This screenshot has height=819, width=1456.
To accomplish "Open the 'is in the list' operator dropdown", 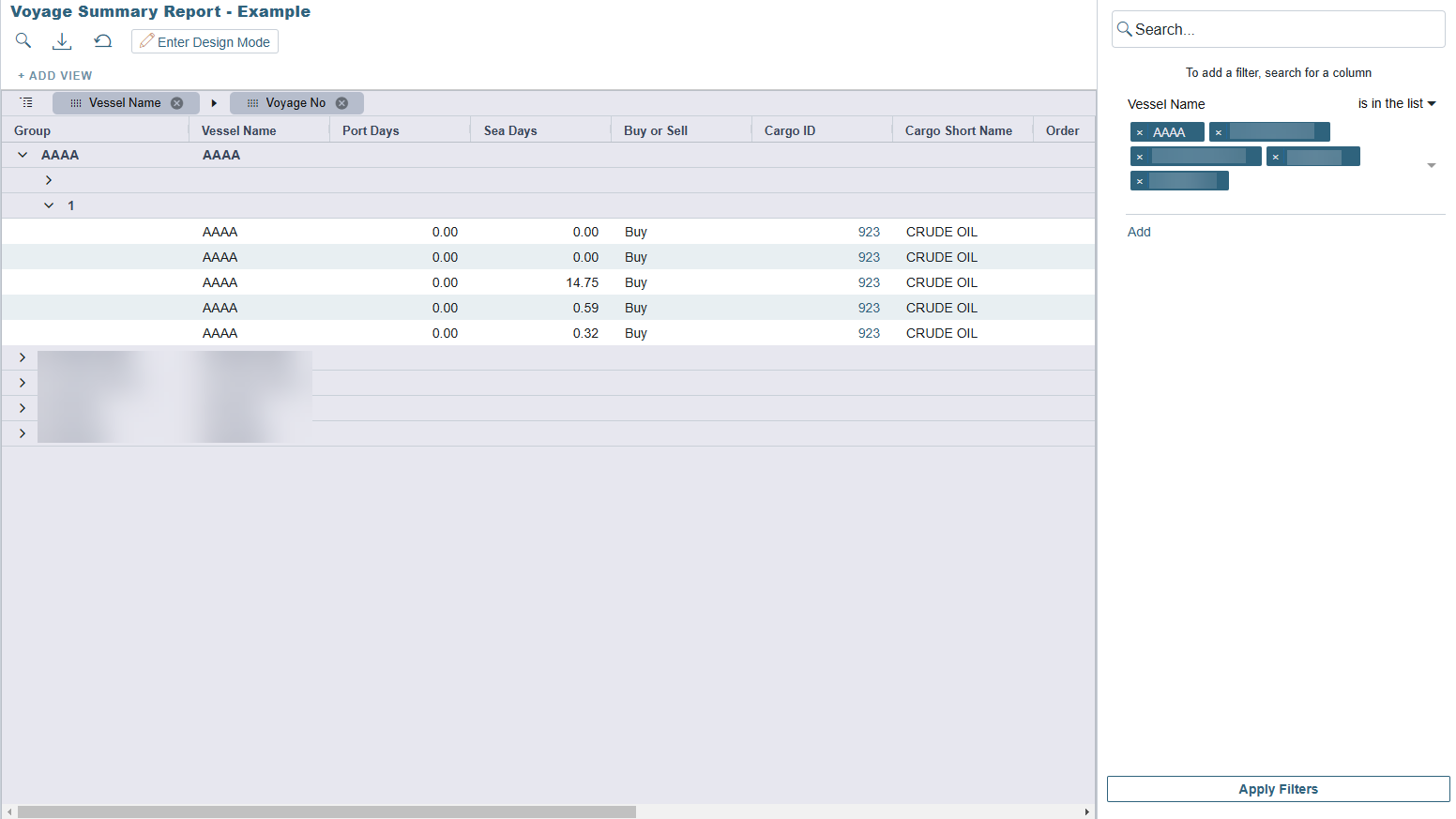I will [1396, 103].
